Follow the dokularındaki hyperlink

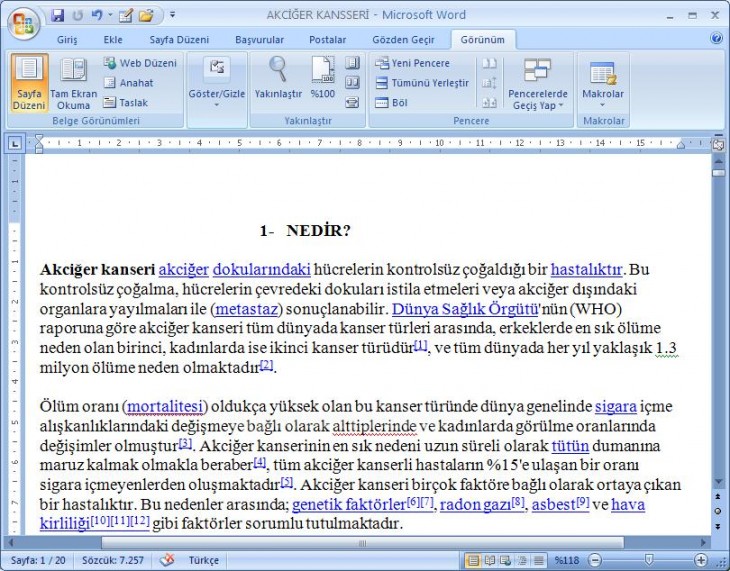pos(262,270)
